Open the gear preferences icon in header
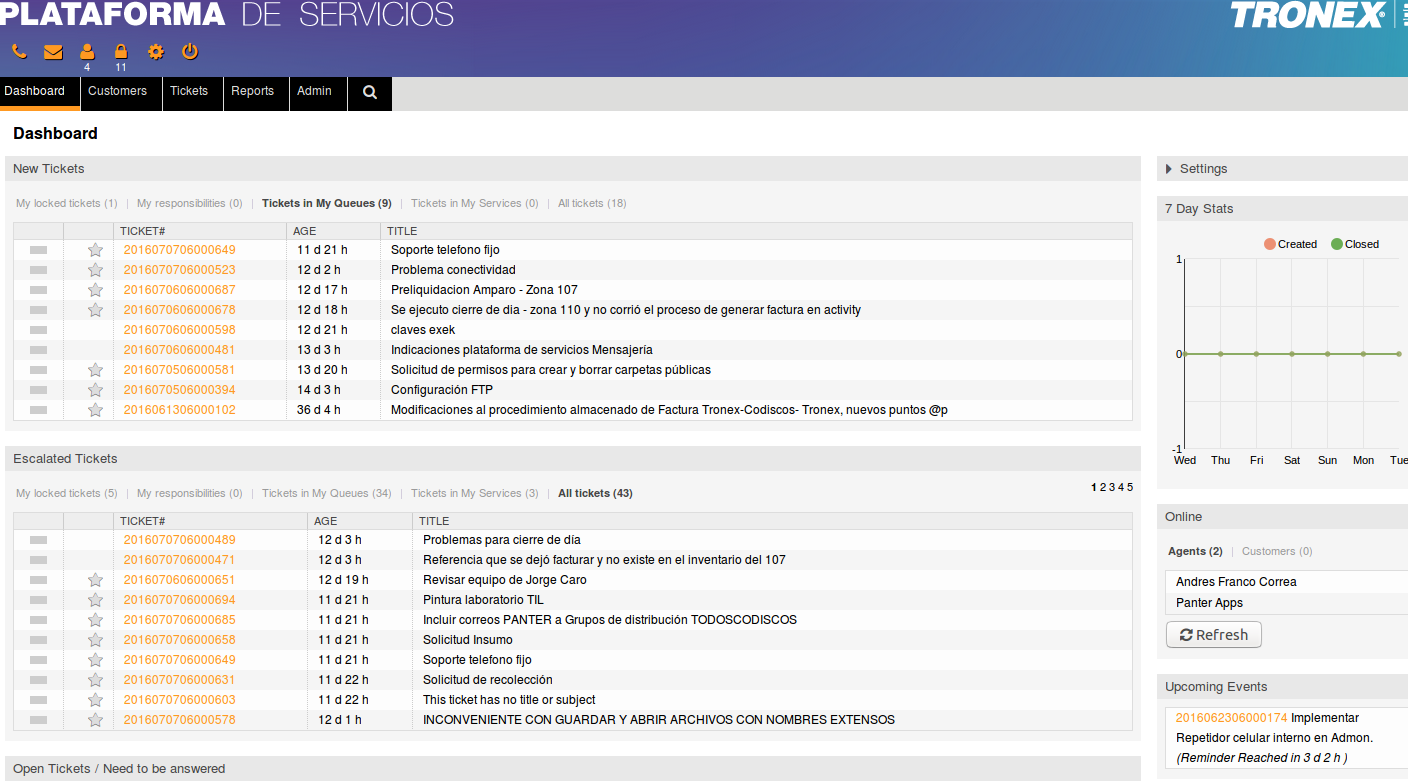Viewport: 1408px width, 781px height. pos(156,52)
